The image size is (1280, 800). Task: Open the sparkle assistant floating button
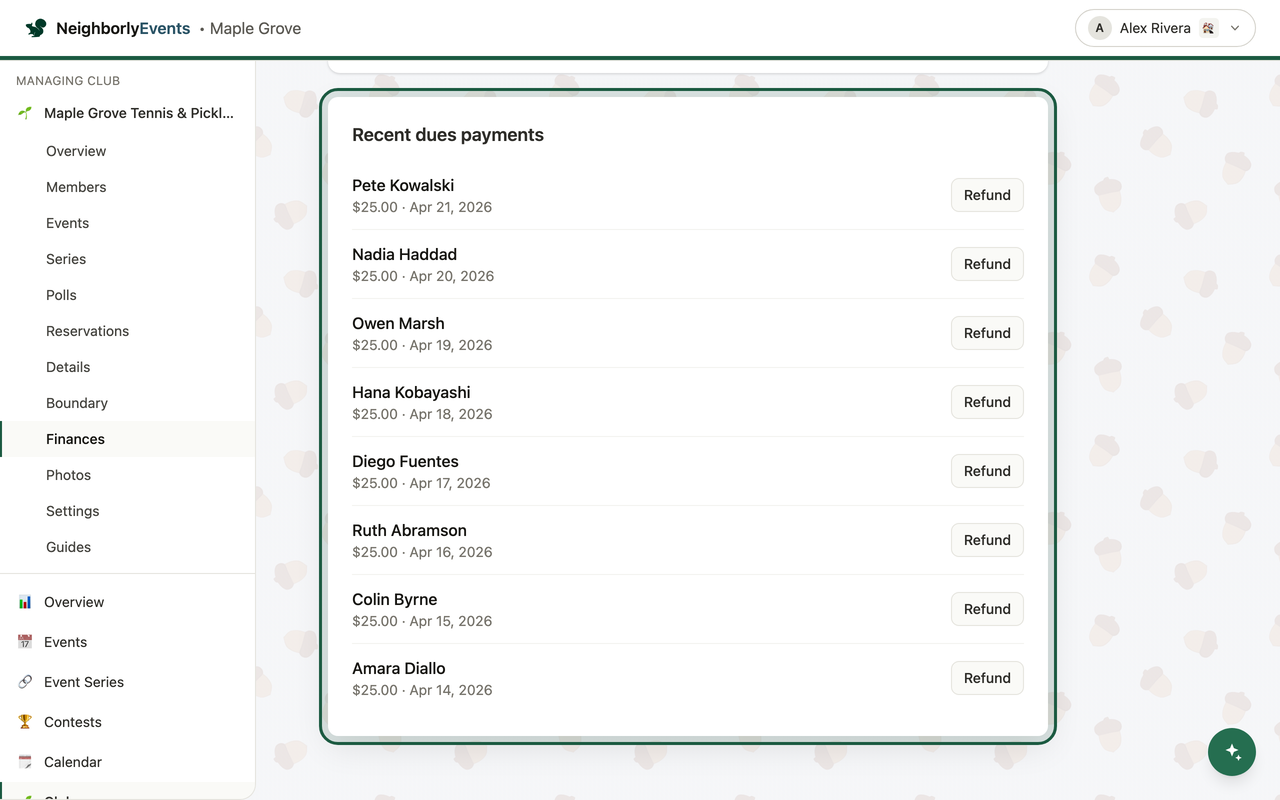click(1232, 752)
